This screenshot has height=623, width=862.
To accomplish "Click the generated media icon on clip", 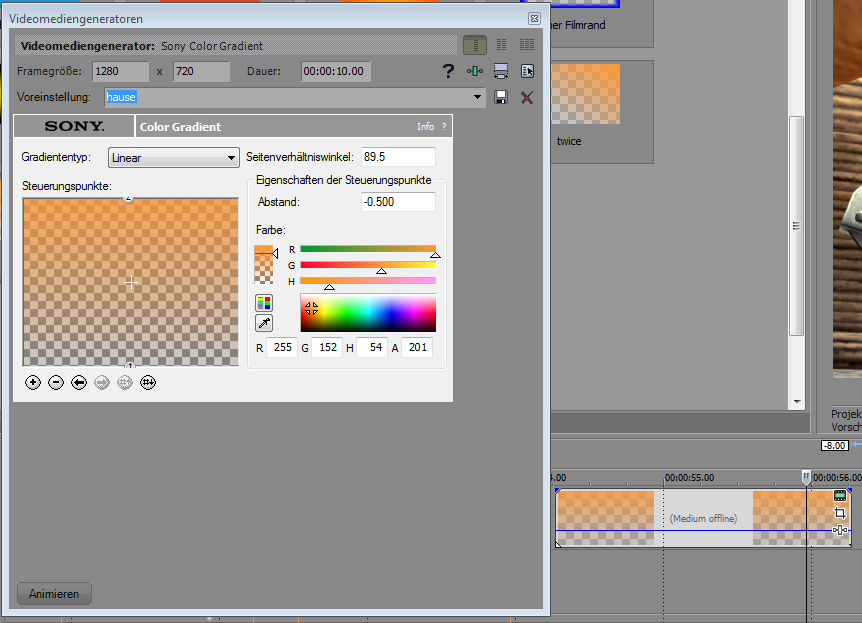I will 840,496.
